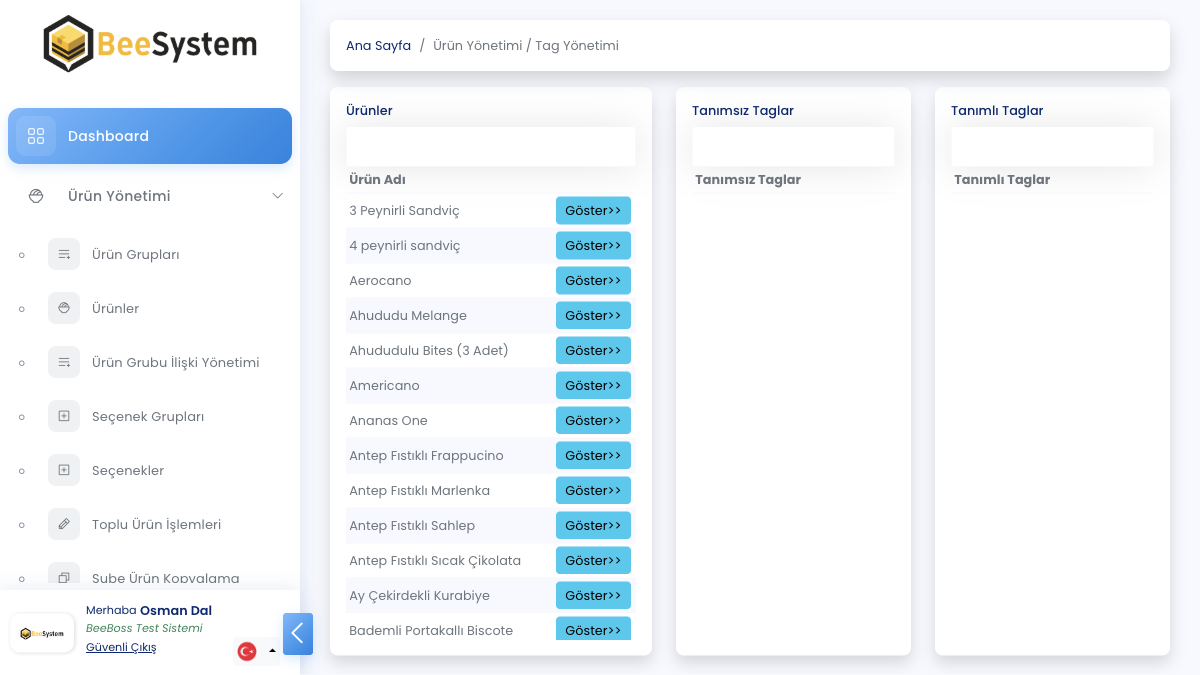This screenshot has width=1200, height=675.
Task: Go to Ana Sayfa in breadcrumb
Action: 378,46
